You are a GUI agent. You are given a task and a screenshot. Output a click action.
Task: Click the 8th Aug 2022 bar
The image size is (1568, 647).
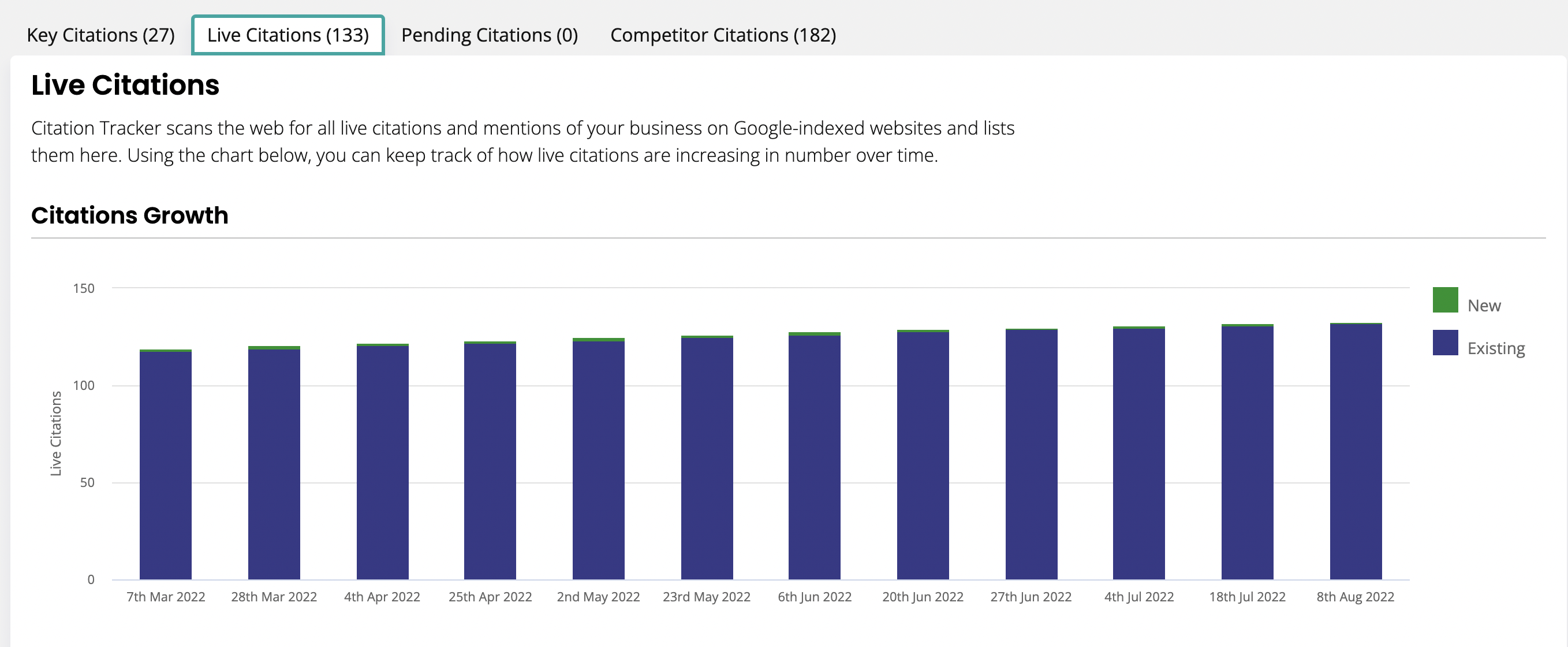(x=1356, y=451)
